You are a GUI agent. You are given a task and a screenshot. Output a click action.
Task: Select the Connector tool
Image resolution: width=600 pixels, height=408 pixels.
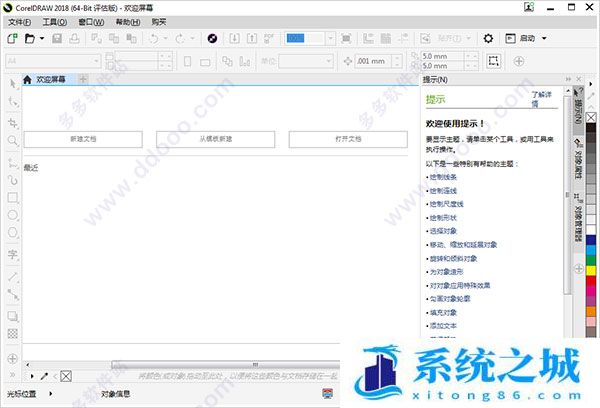coord(13,294)
